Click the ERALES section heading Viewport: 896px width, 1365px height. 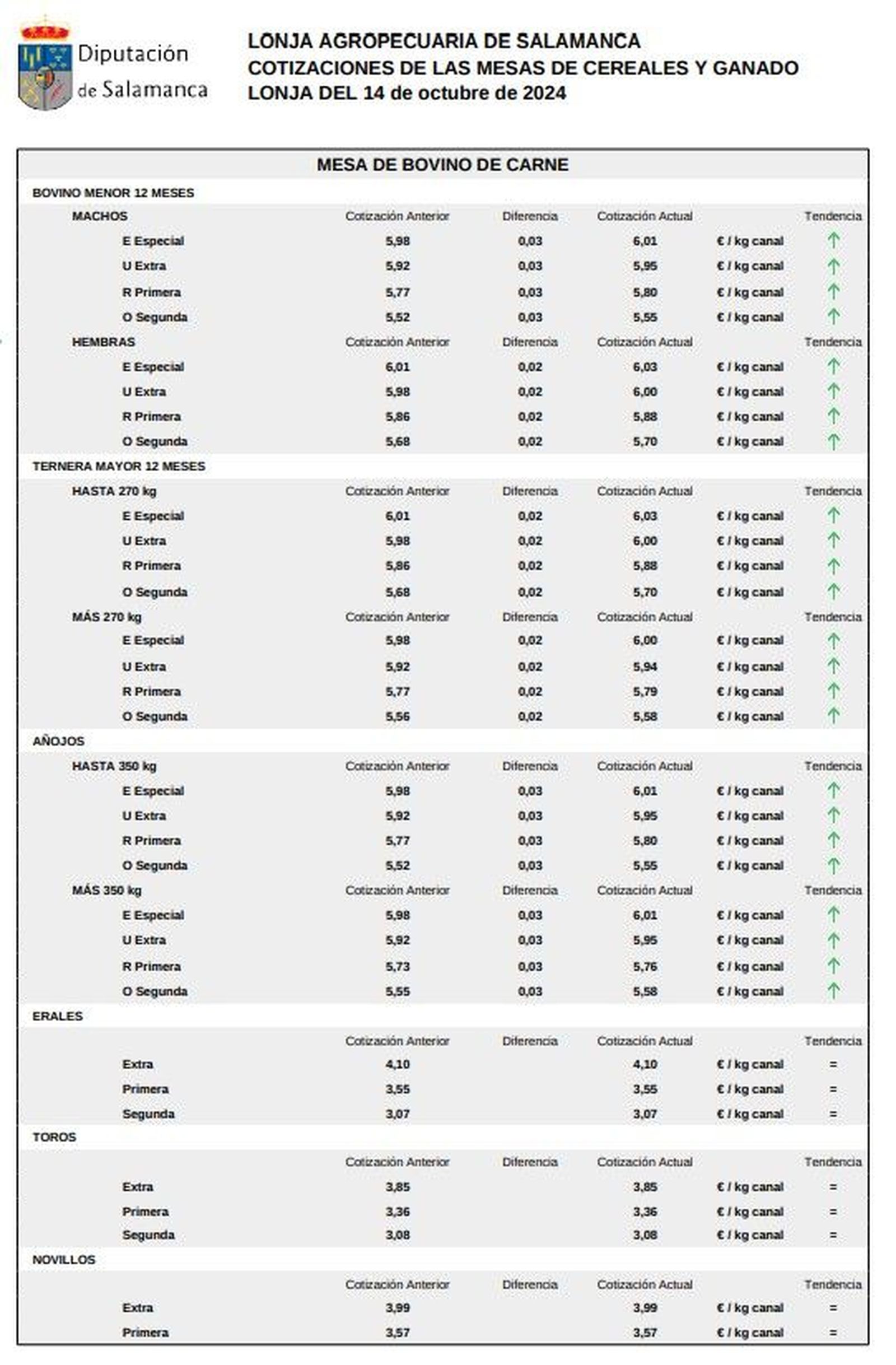click(x=57, y=1016)
